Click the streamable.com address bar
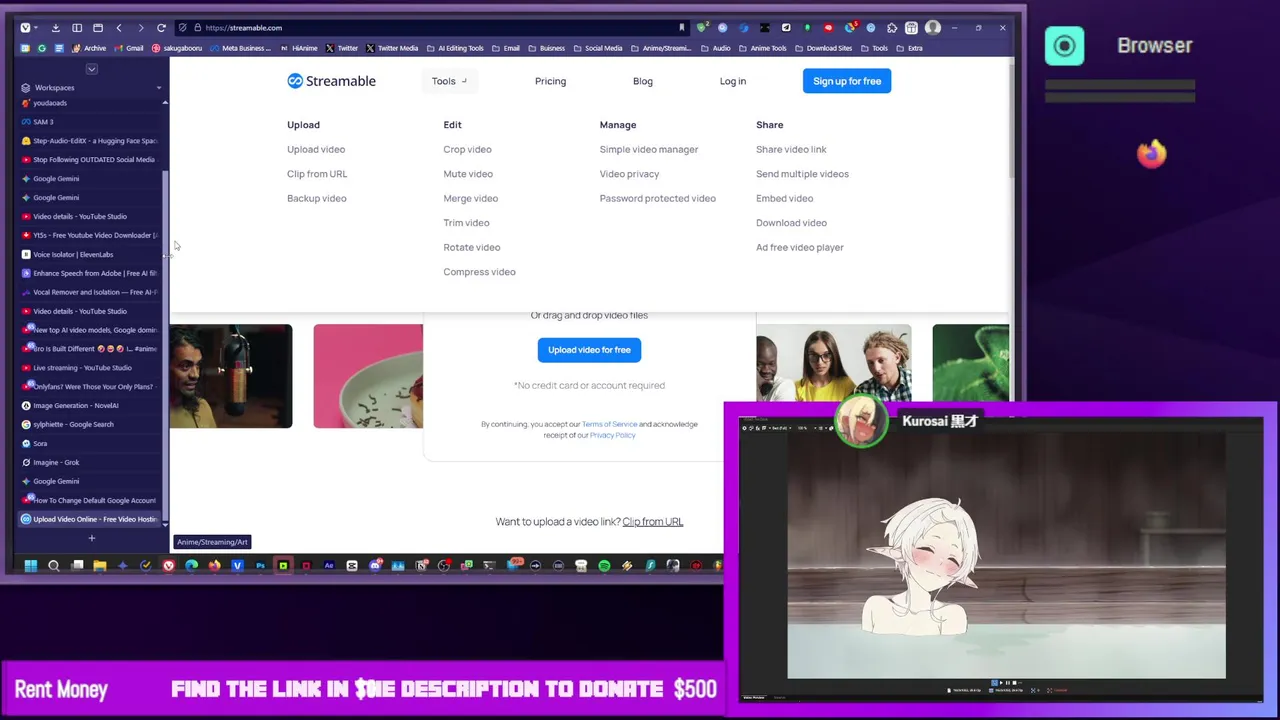This screenshot has height=720, width=1280. tap(430, 28)
